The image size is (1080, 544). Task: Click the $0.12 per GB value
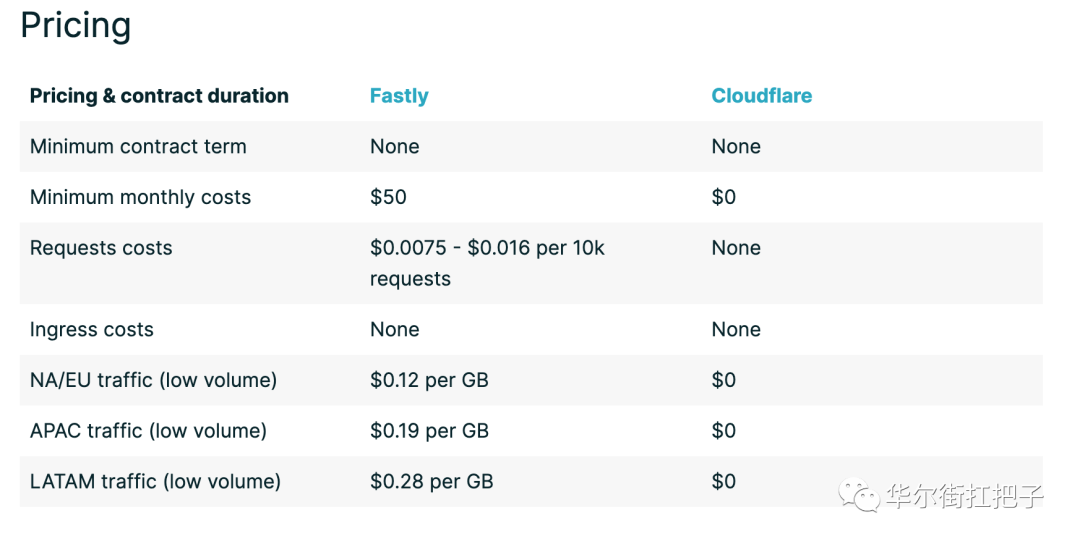(x=429, y=380)
